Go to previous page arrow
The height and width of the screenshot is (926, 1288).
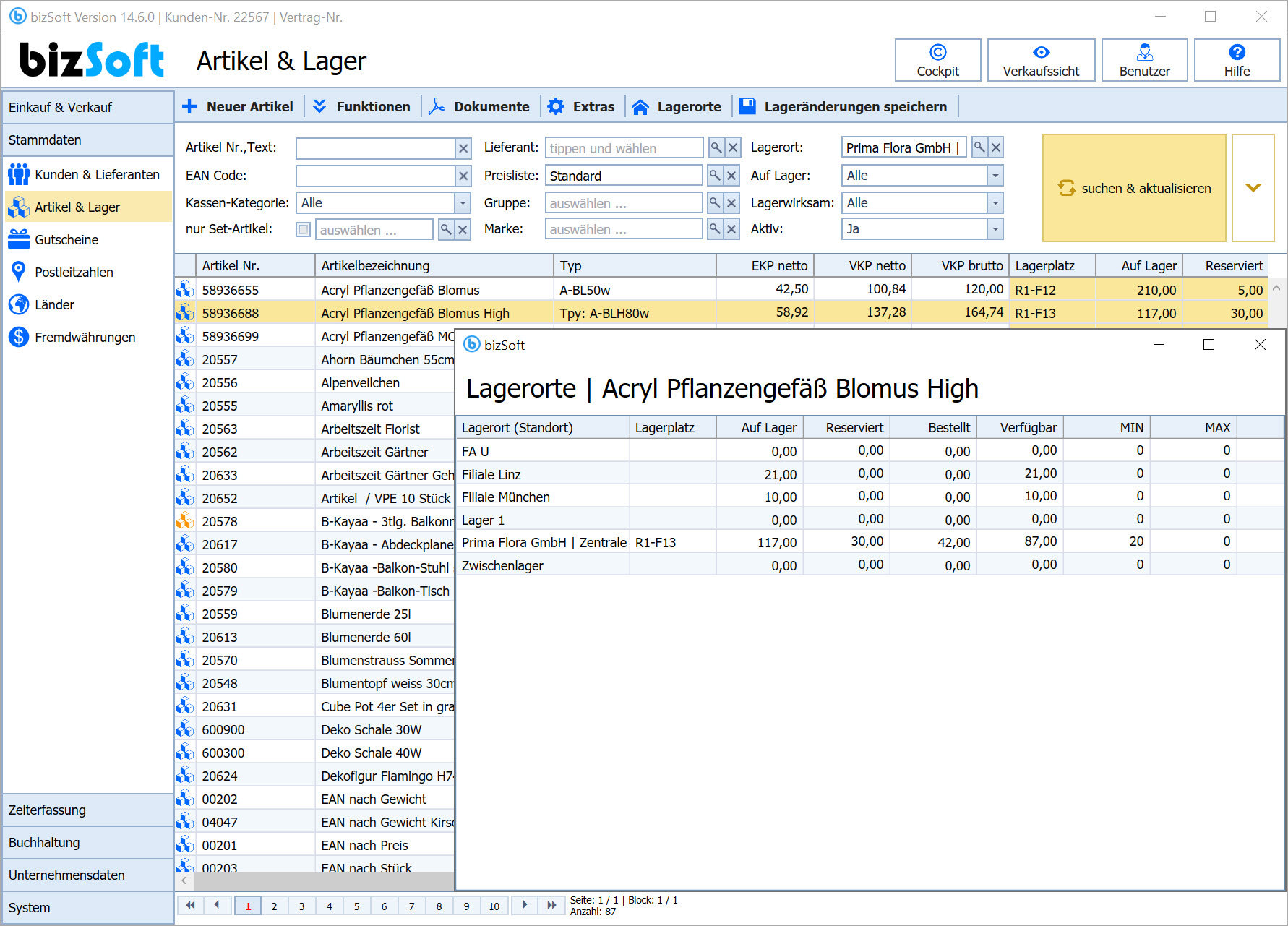(217, 905)
